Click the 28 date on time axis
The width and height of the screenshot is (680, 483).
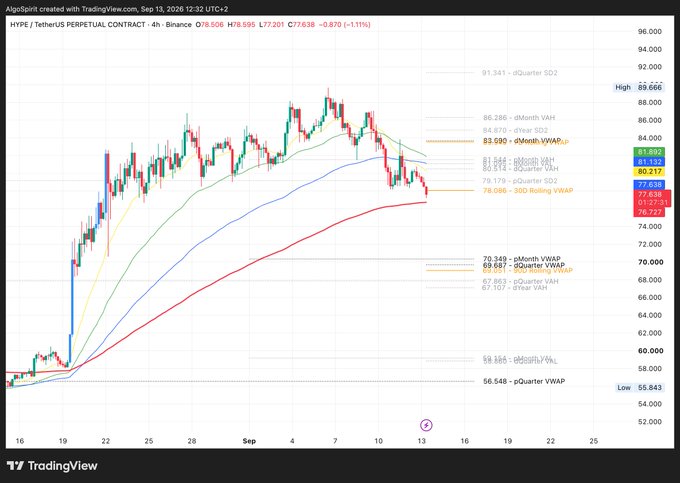[192, 441]
